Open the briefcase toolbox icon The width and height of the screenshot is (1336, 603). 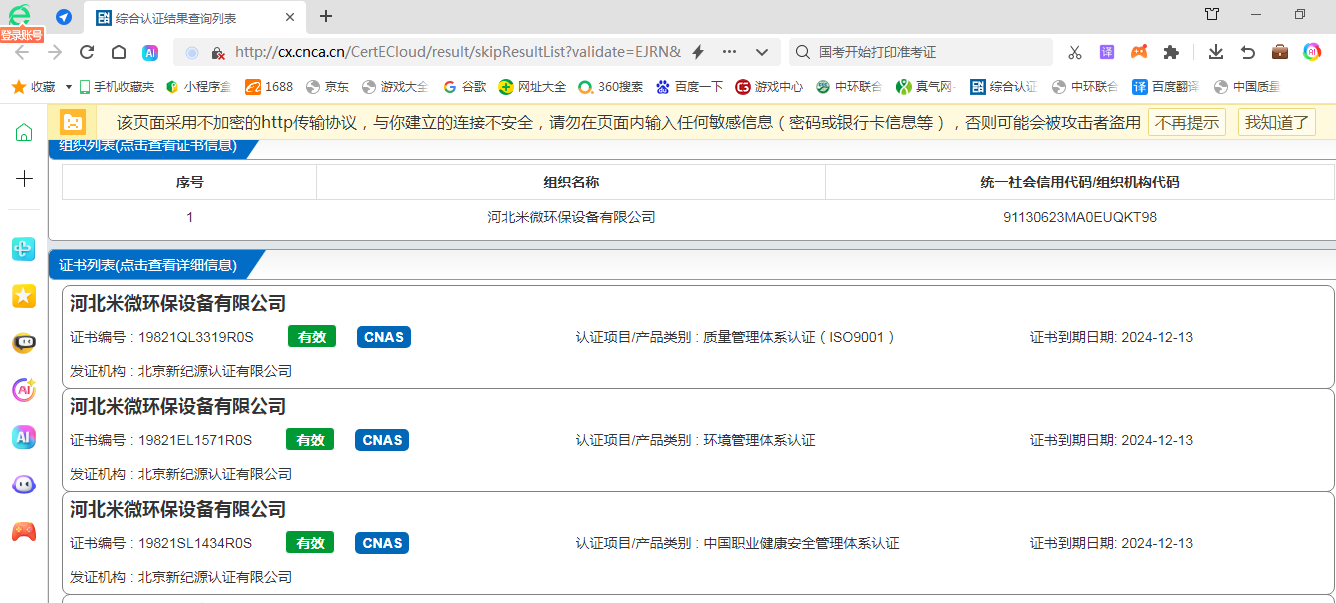(1280, 52)
